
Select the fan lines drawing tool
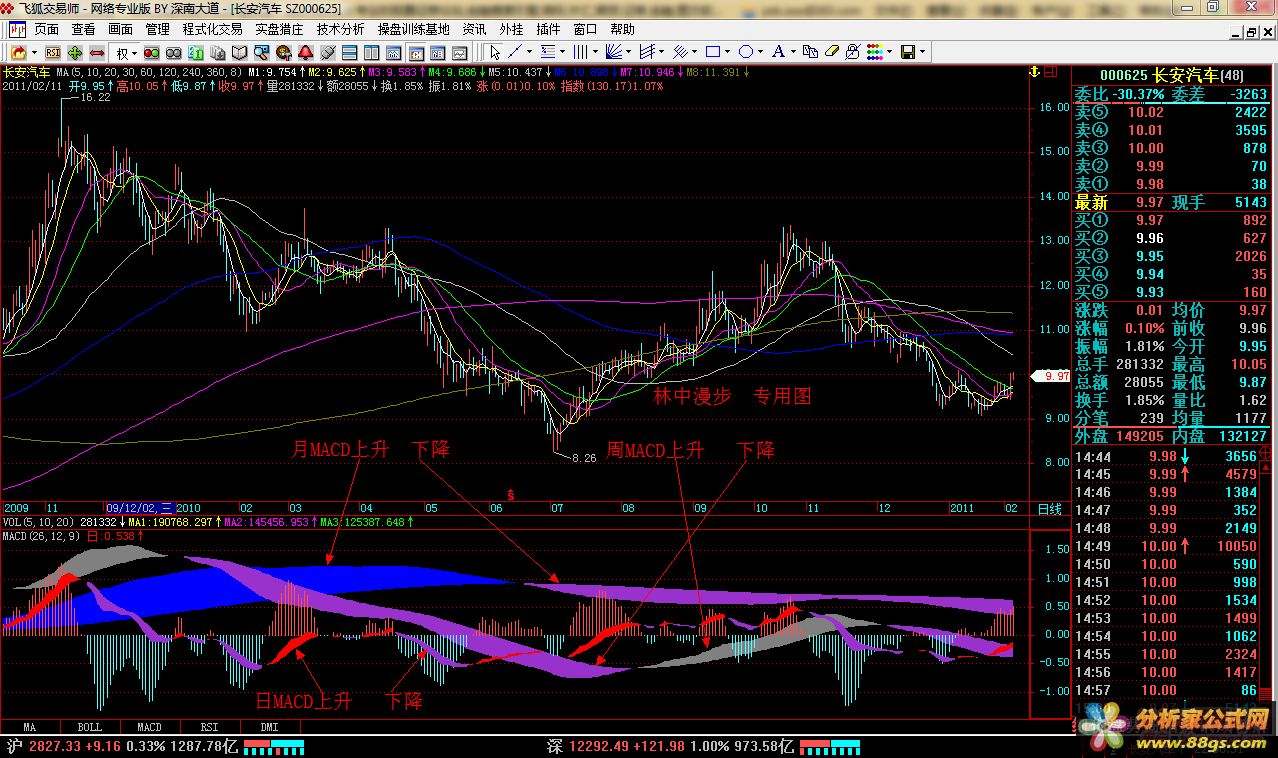pos(613,52)
